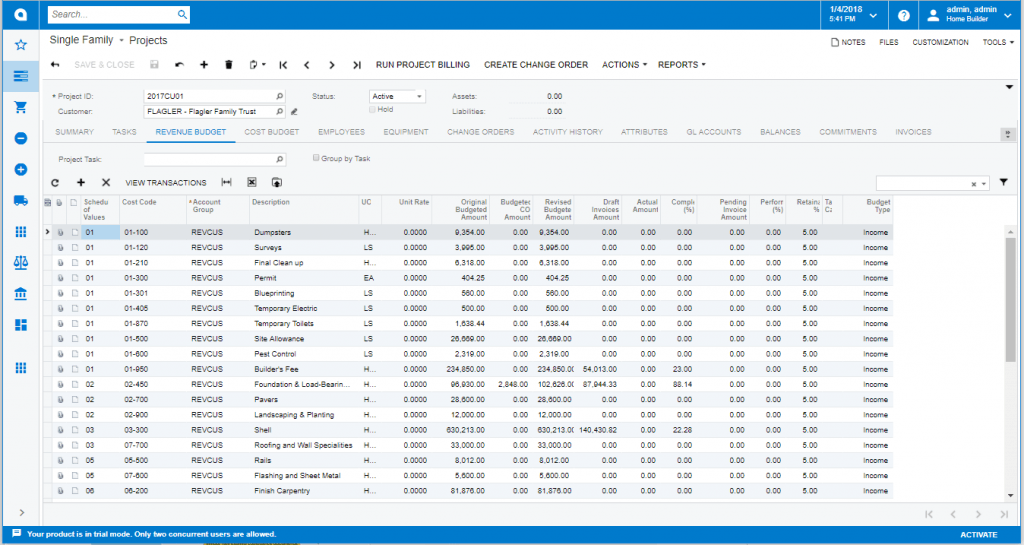1024x545 pixels.
Task: Open Customization menu
Action: [940, 42]
